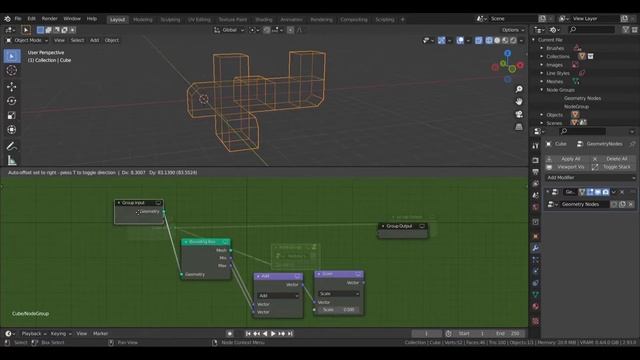
Task: Click the new scene icon beside Scene field
Action: tap(542, 19)
